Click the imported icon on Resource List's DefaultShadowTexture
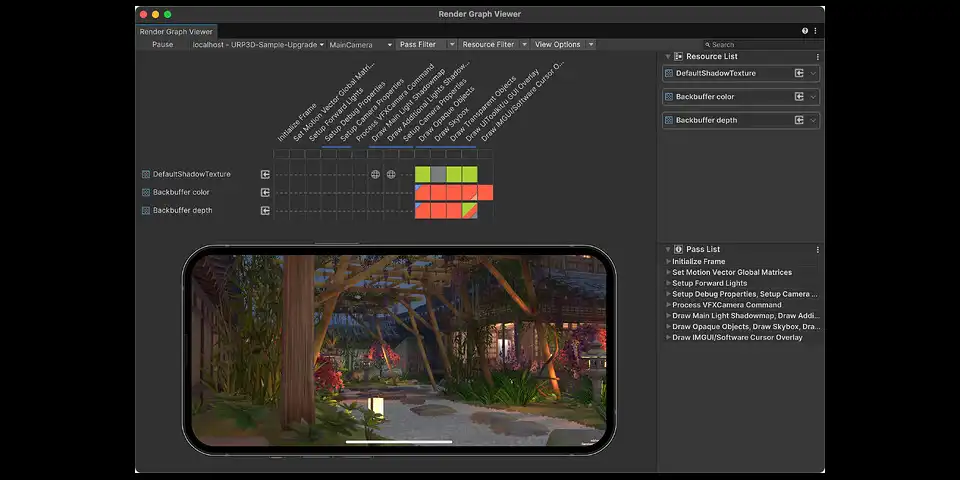Screen dimensions: 960x480 (x=799, y=73)
